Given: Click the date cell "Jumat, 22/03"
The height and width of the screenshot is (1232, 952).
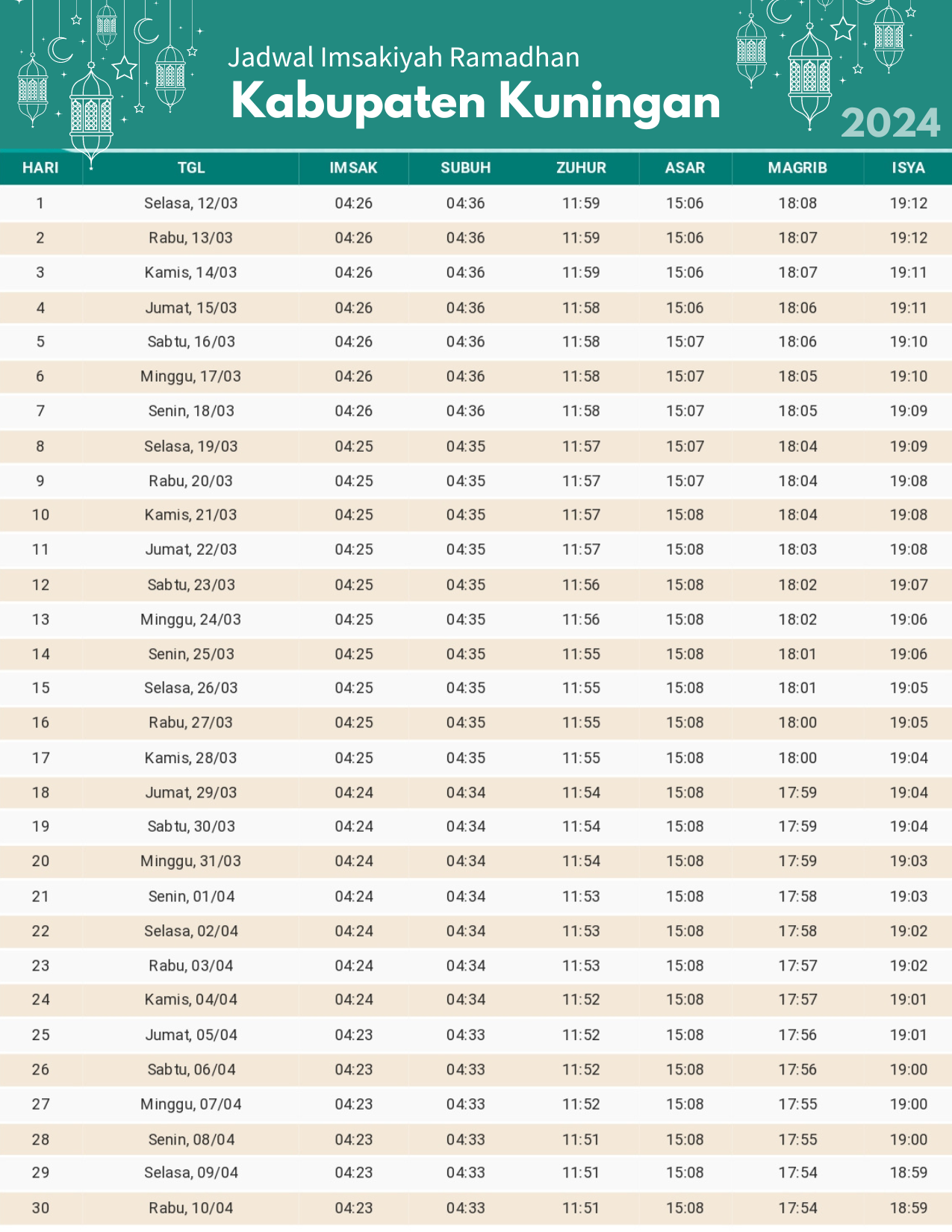Looking at the screenshot, I should click(191, 550).
